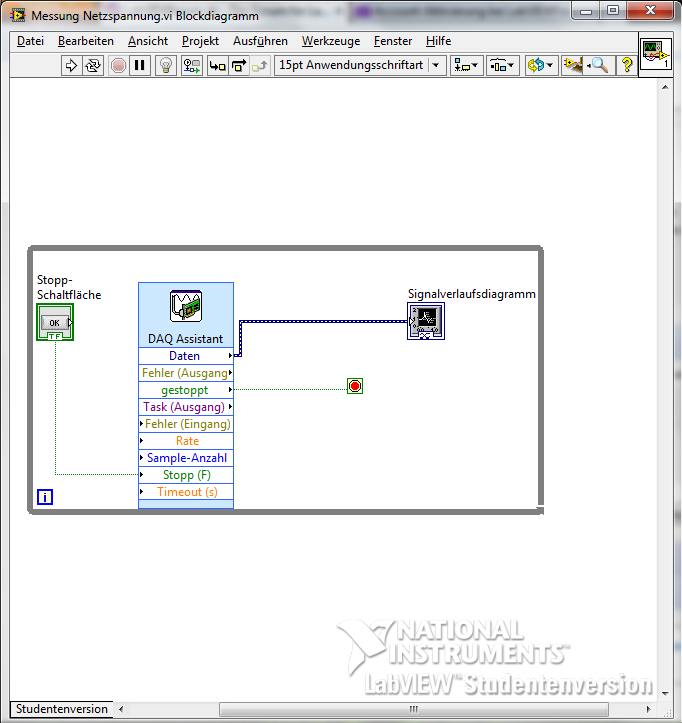682x723 pixels.
Task: Click the Fehler (Ausgang) terminal
Action: [186, 373]
